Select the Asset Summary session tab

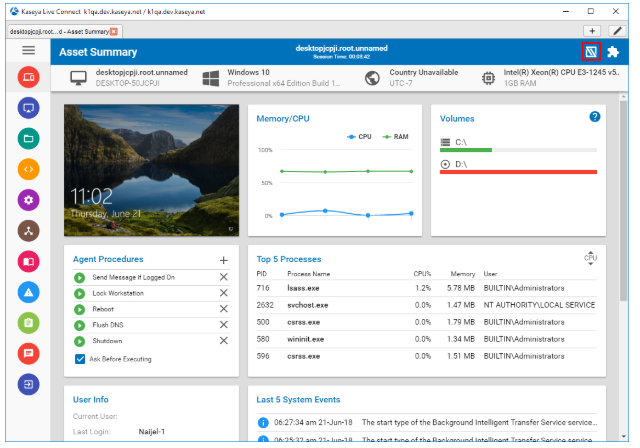(60, 31)
